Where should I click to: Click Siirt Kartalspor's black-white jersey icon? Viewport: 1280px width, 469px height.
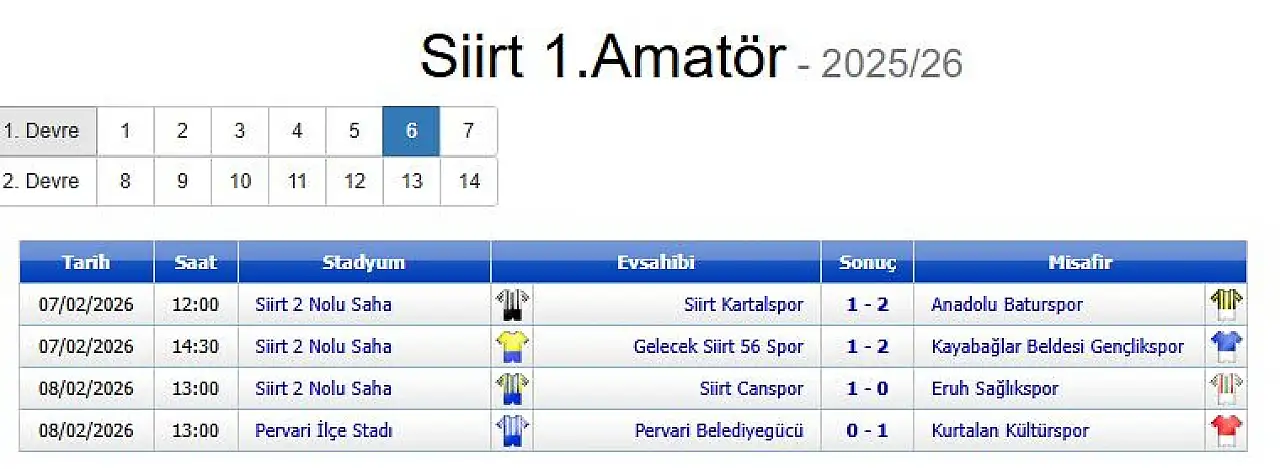513,304
